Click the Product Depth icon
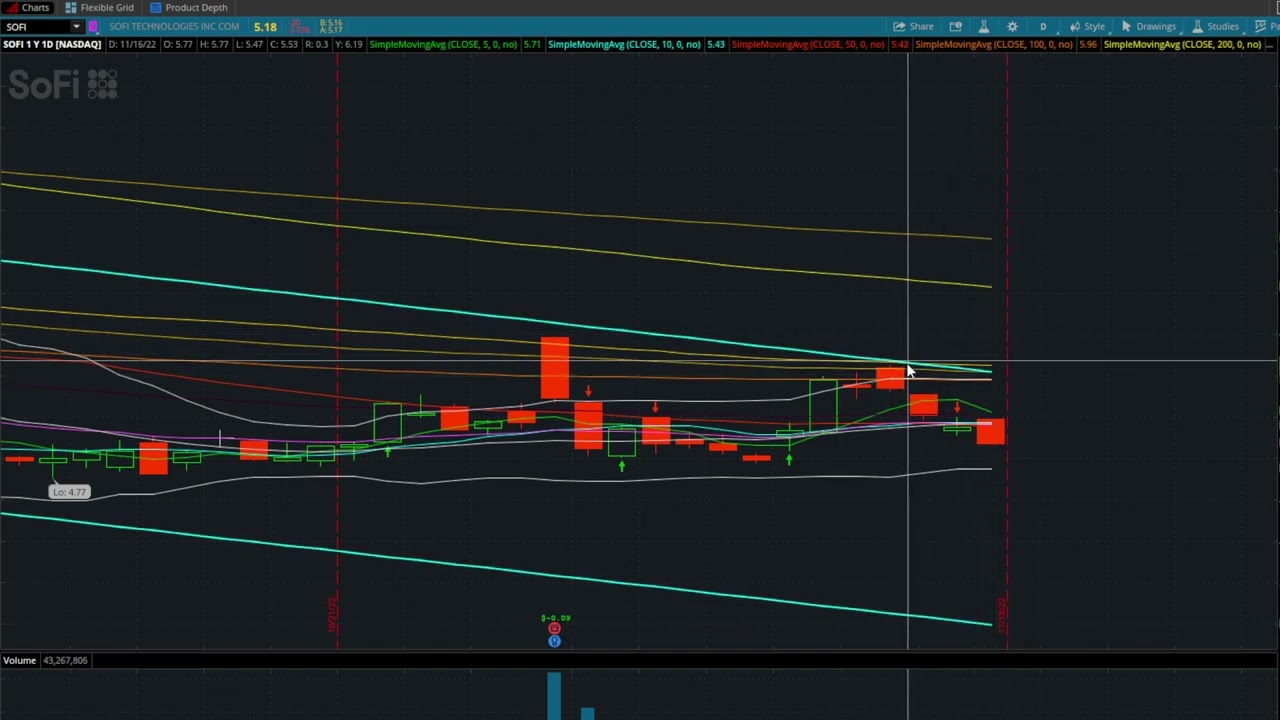1280x720 pixels. click(x=155, y=7)
